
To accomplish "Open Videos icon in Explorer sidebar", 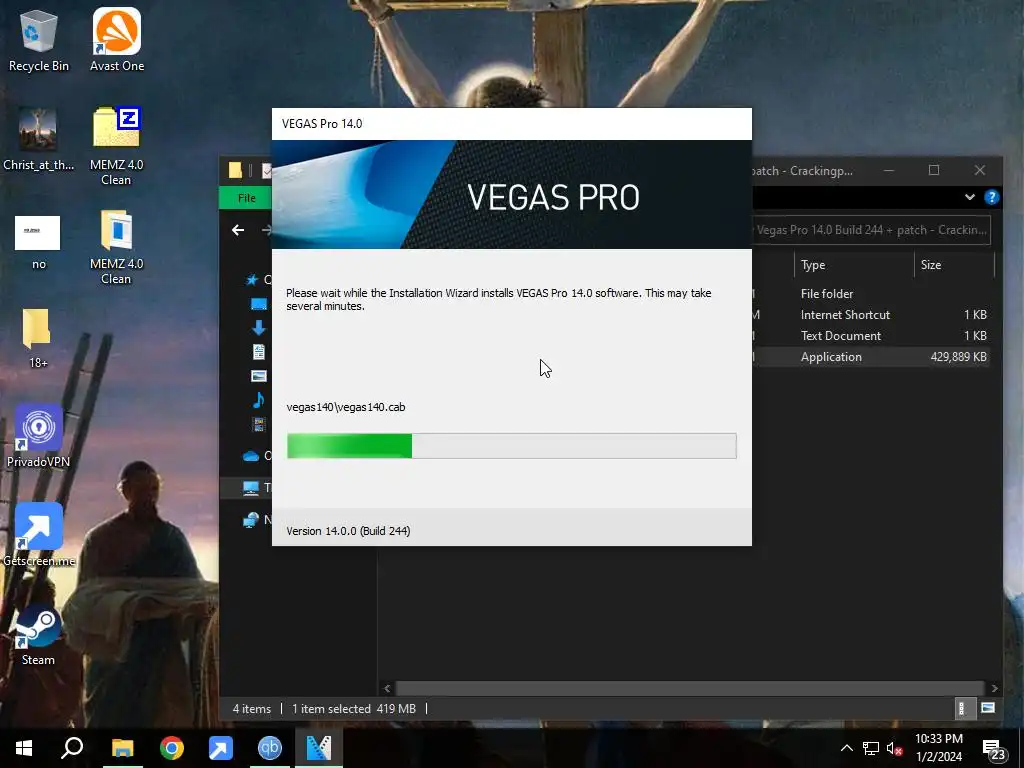I will point(259,424).
